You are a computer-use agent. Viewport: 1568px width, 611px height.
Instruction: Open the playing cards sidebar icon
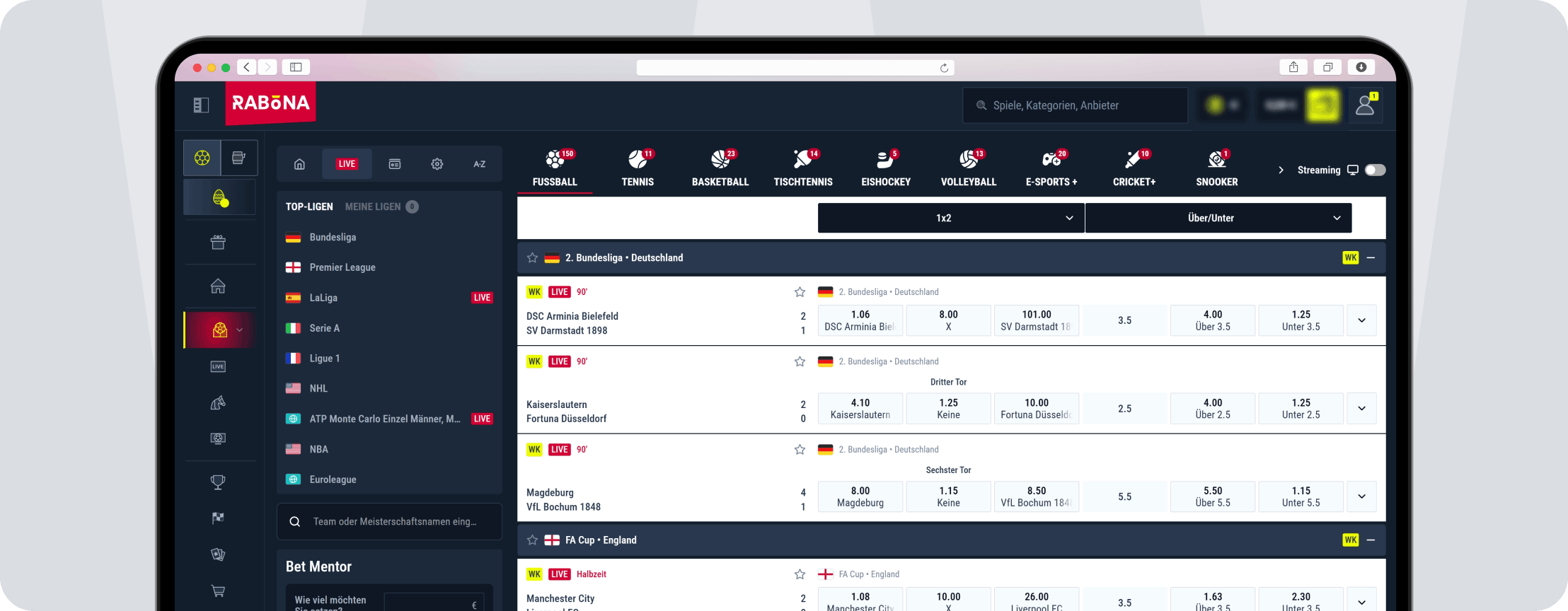coord(218,554)
